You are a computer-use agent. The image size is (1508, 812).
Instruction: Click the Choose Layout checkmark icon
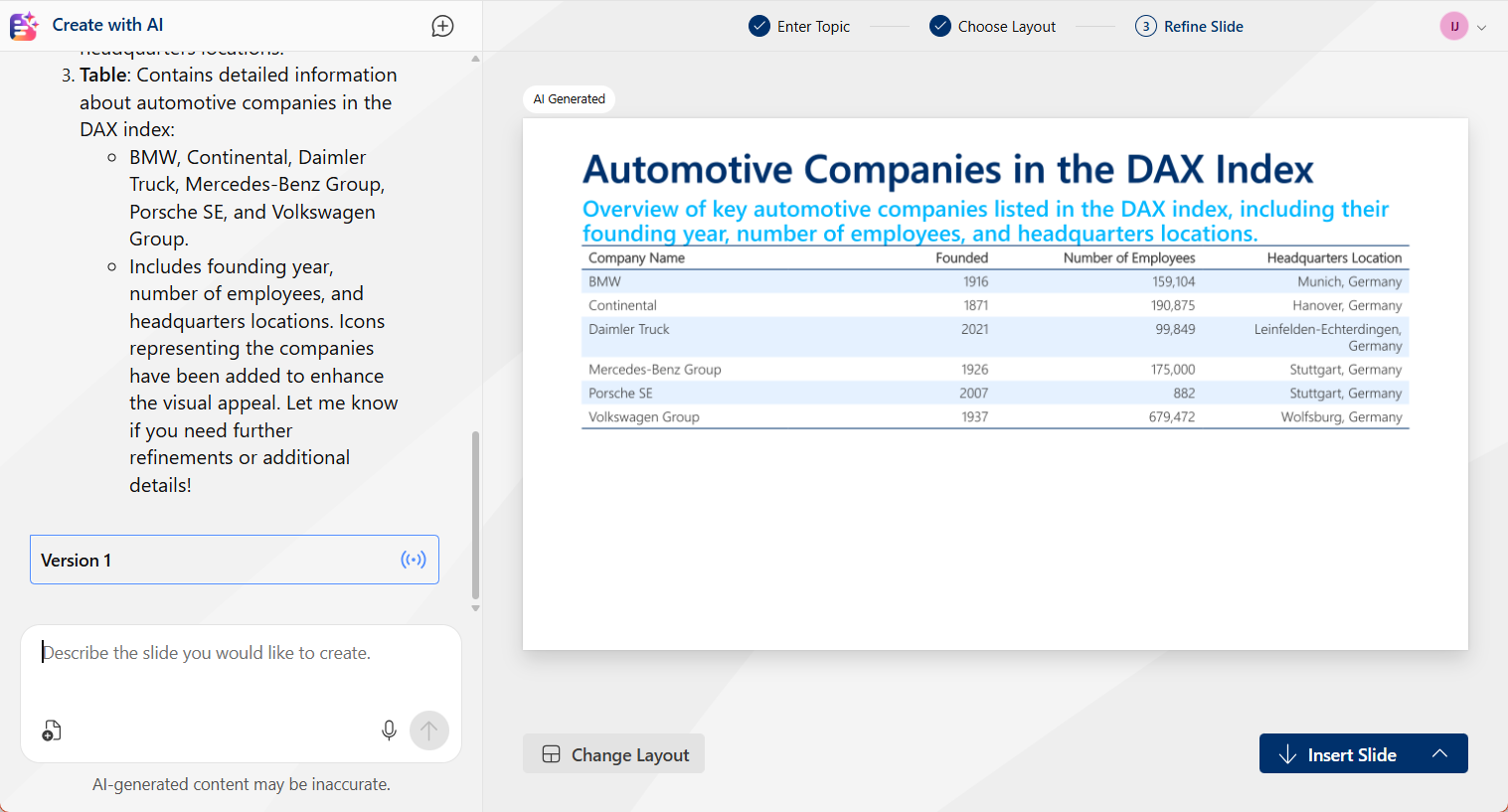940,26
